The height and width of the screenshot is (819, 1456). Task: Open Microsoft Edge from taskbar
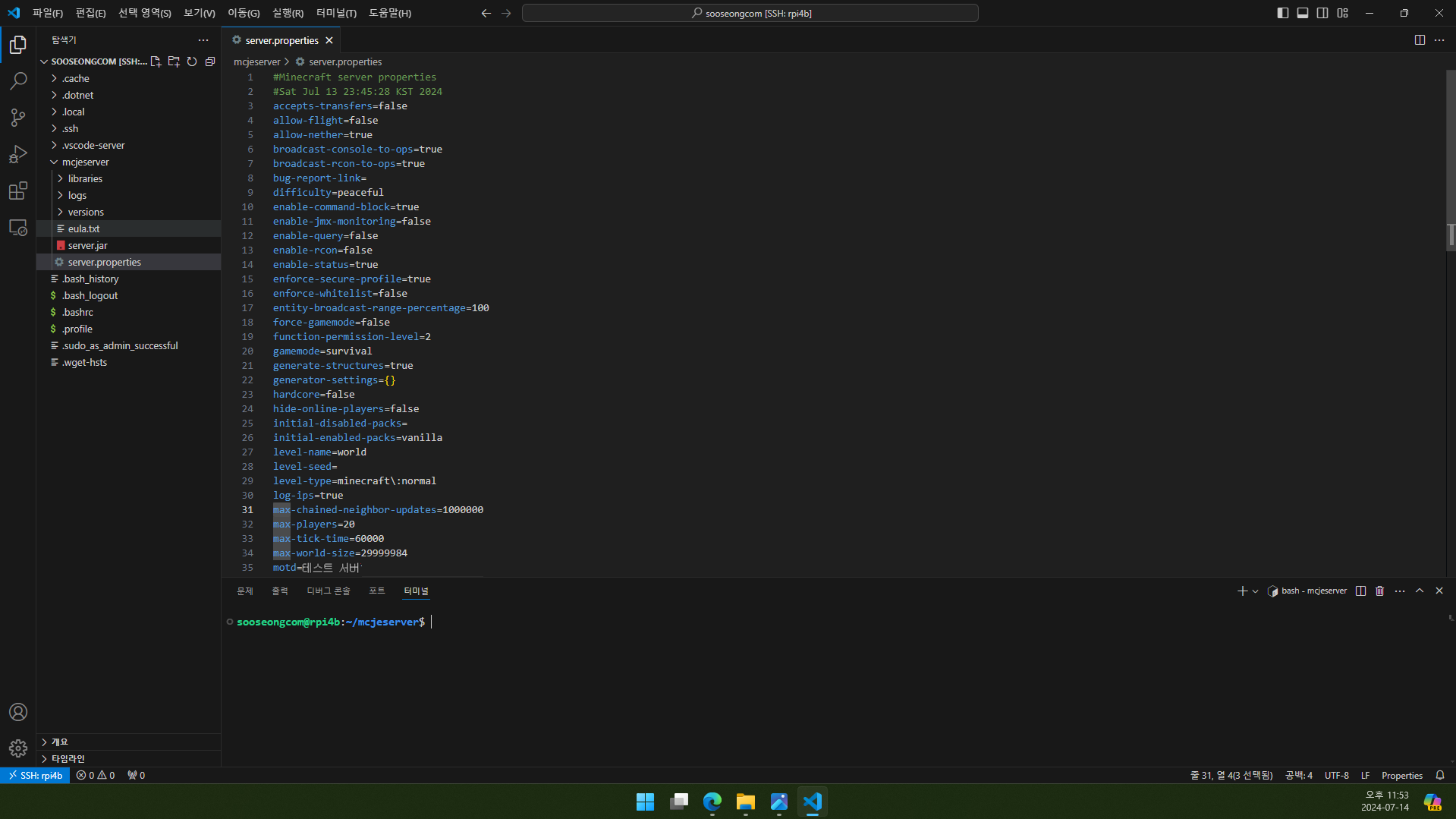point(712,802)
